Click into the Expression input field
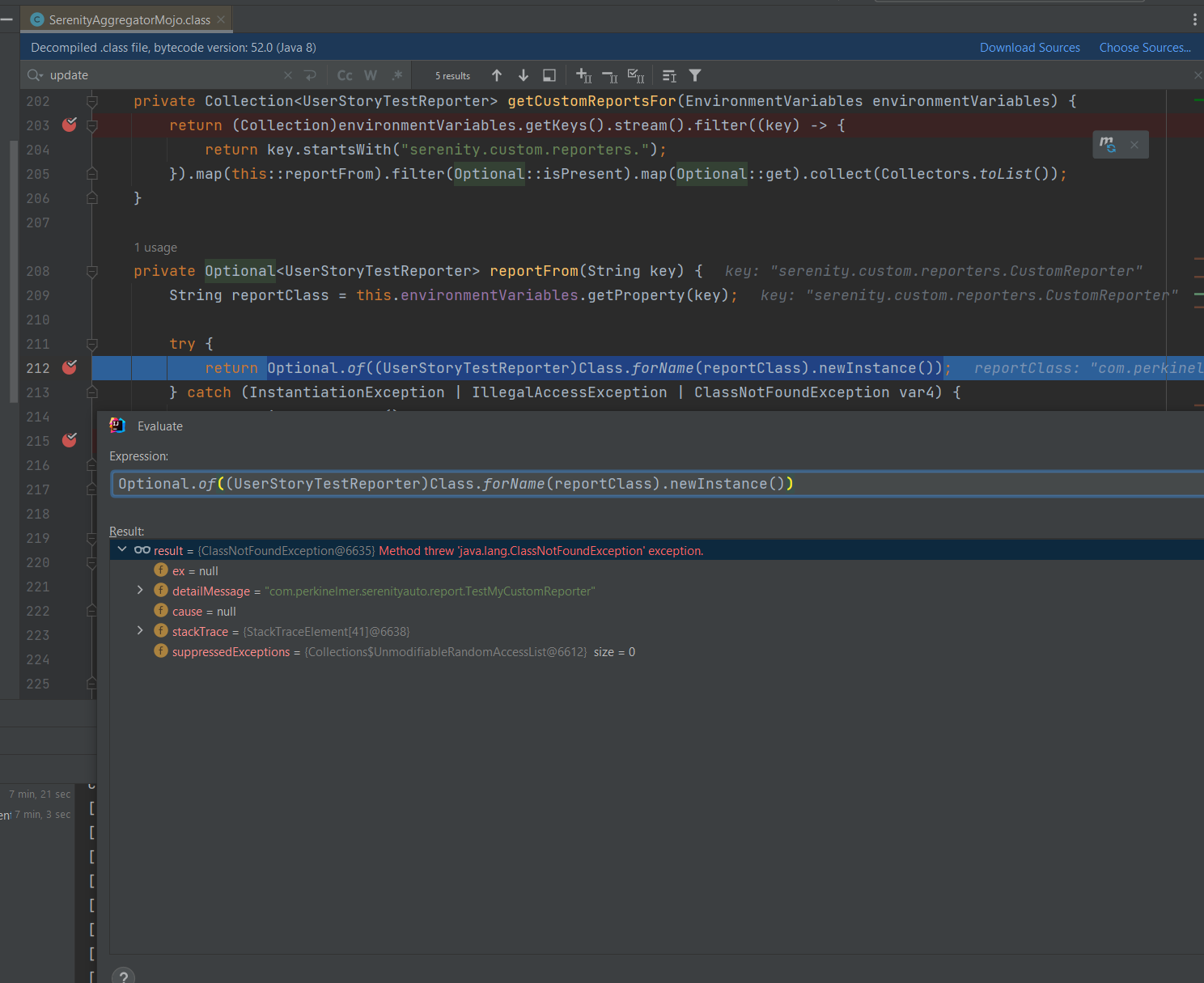This screenshot has width=1204, height=983. (x=657, y=484)
